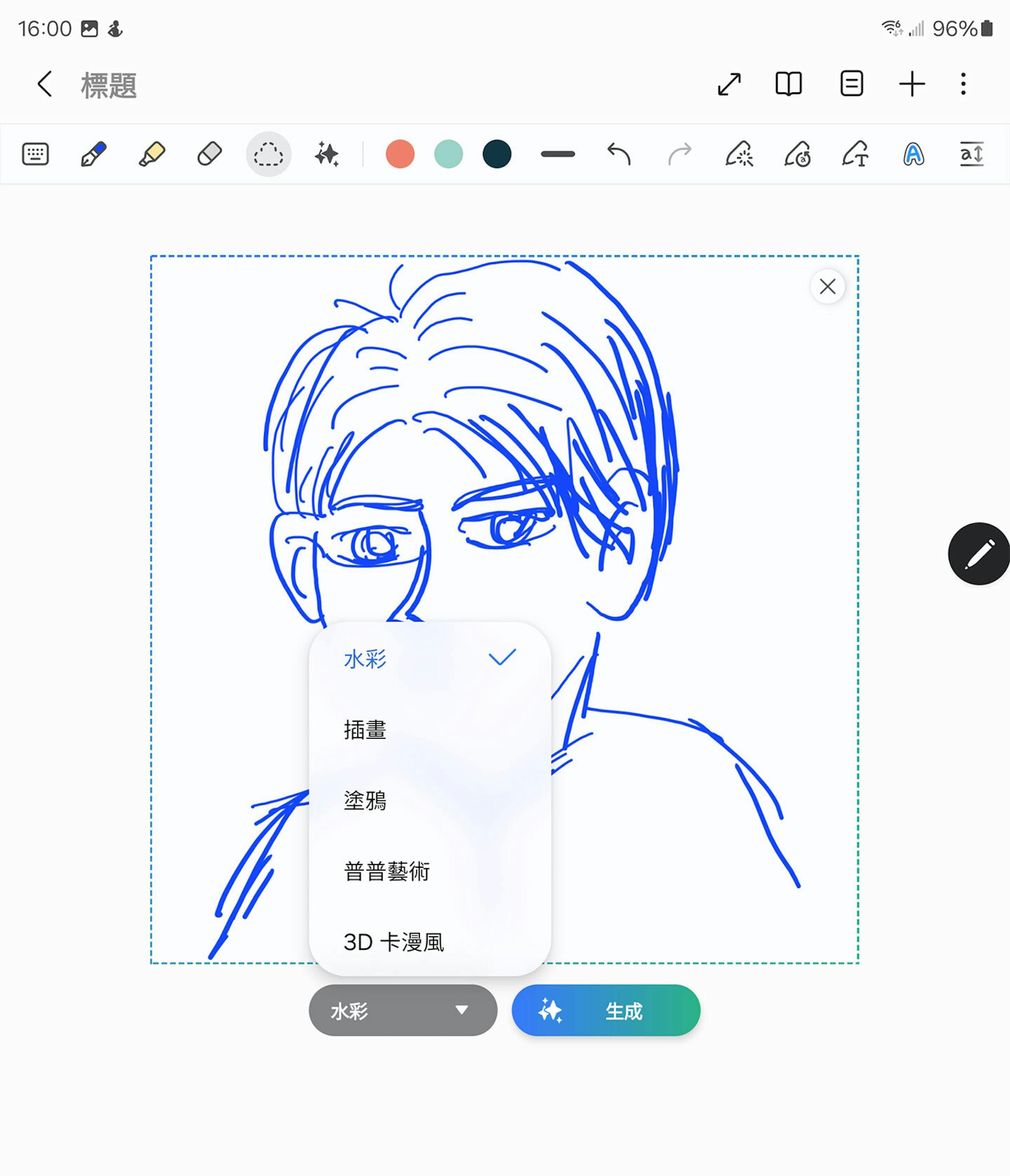The width and height of the screenshot is (1010, 1176).
Task: Open the pen thickness line setting
Action: (558, 154)
